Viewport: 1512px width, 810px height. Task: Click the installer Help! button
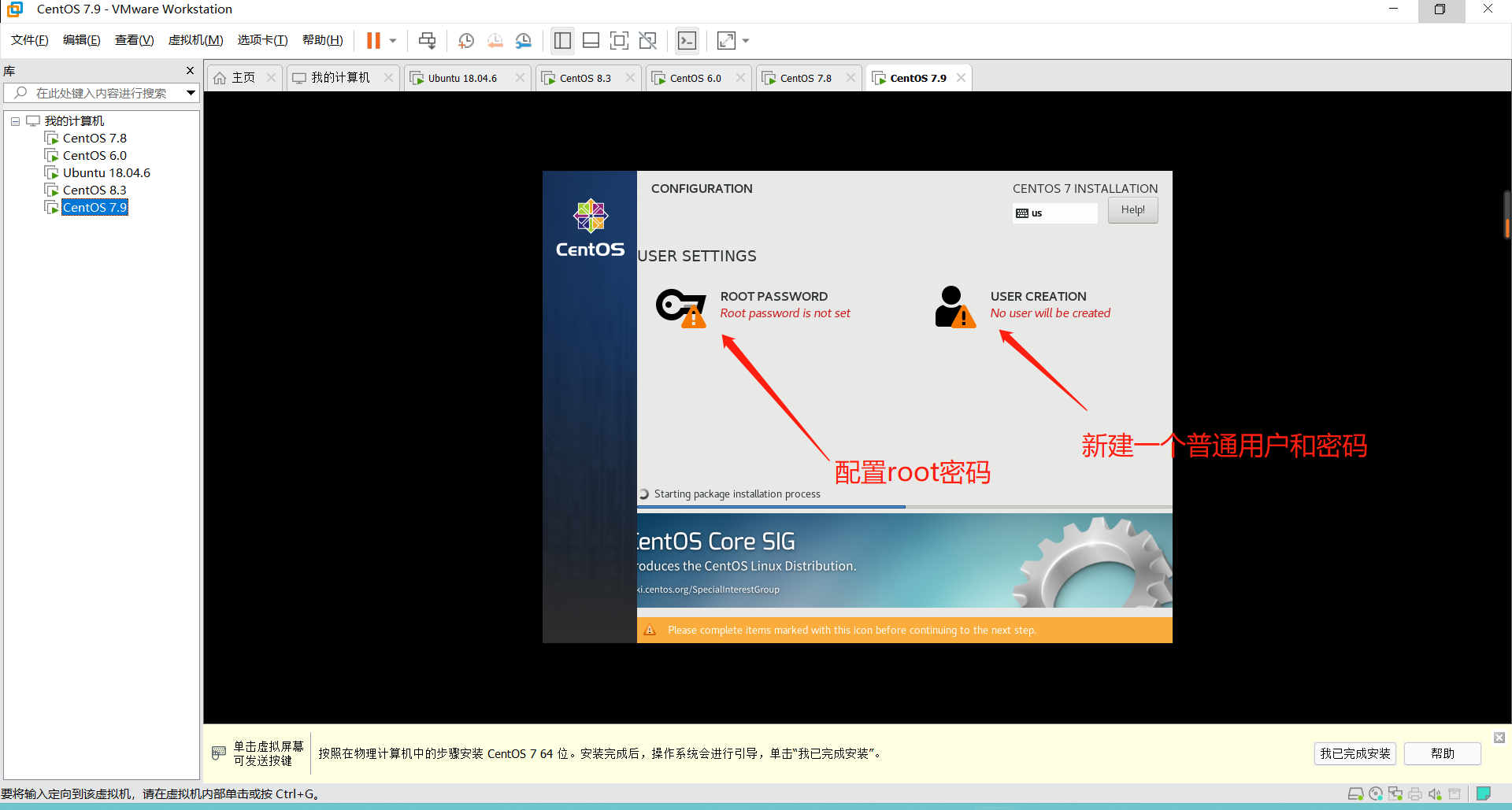pos(1132,210)
